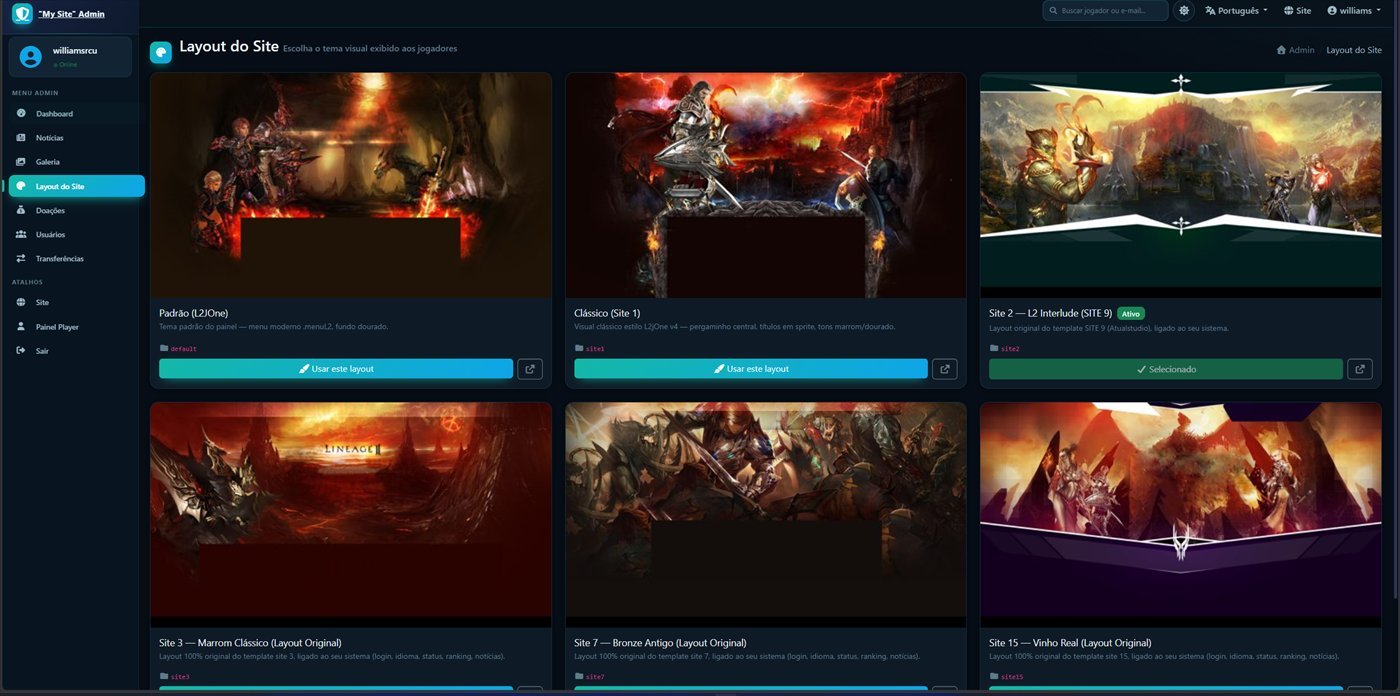Click the williamsrcu user avatar
Image resolution: width=1400 pixels, height=696 pixels.
[x=31, y=57]
